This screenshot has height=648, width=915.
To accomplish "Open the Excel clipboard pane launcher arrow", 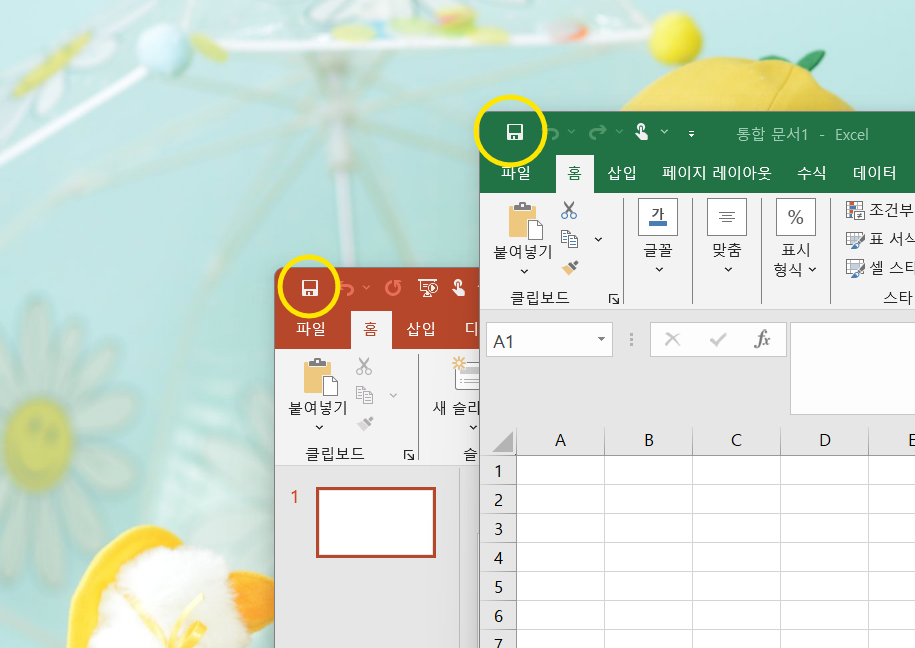I will (614, 298).
